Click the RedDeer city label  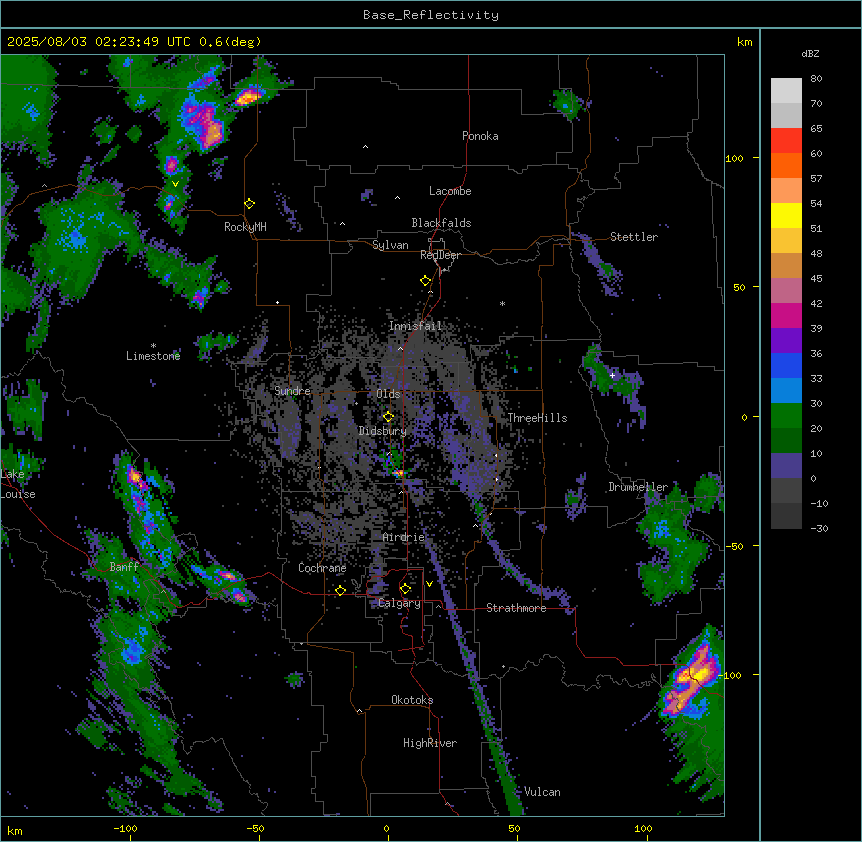tap(440, 255)
